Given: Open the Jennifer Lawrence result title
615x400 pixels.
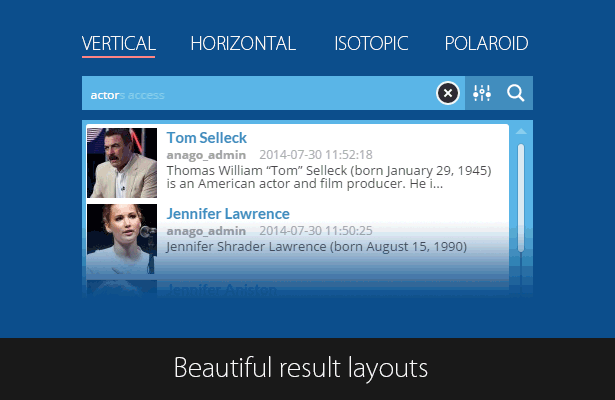Looking at the screenshot, I should pos(228,214).
